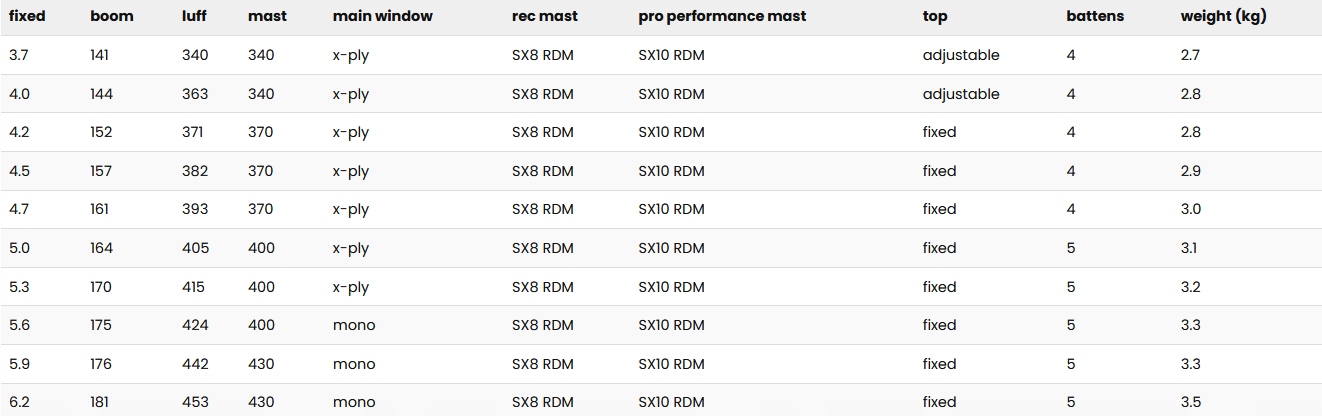Select the 'pro performance mast' header
1322x416 pixels.
[722, 17]
